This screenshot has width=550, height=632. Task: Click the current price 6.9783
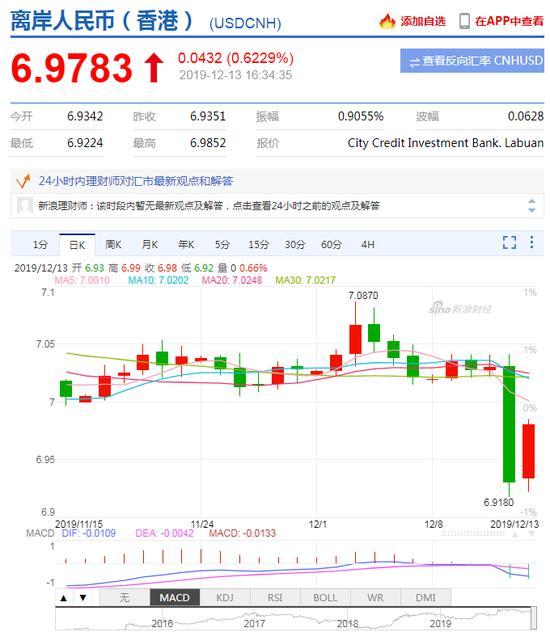(x=72, y=68)
